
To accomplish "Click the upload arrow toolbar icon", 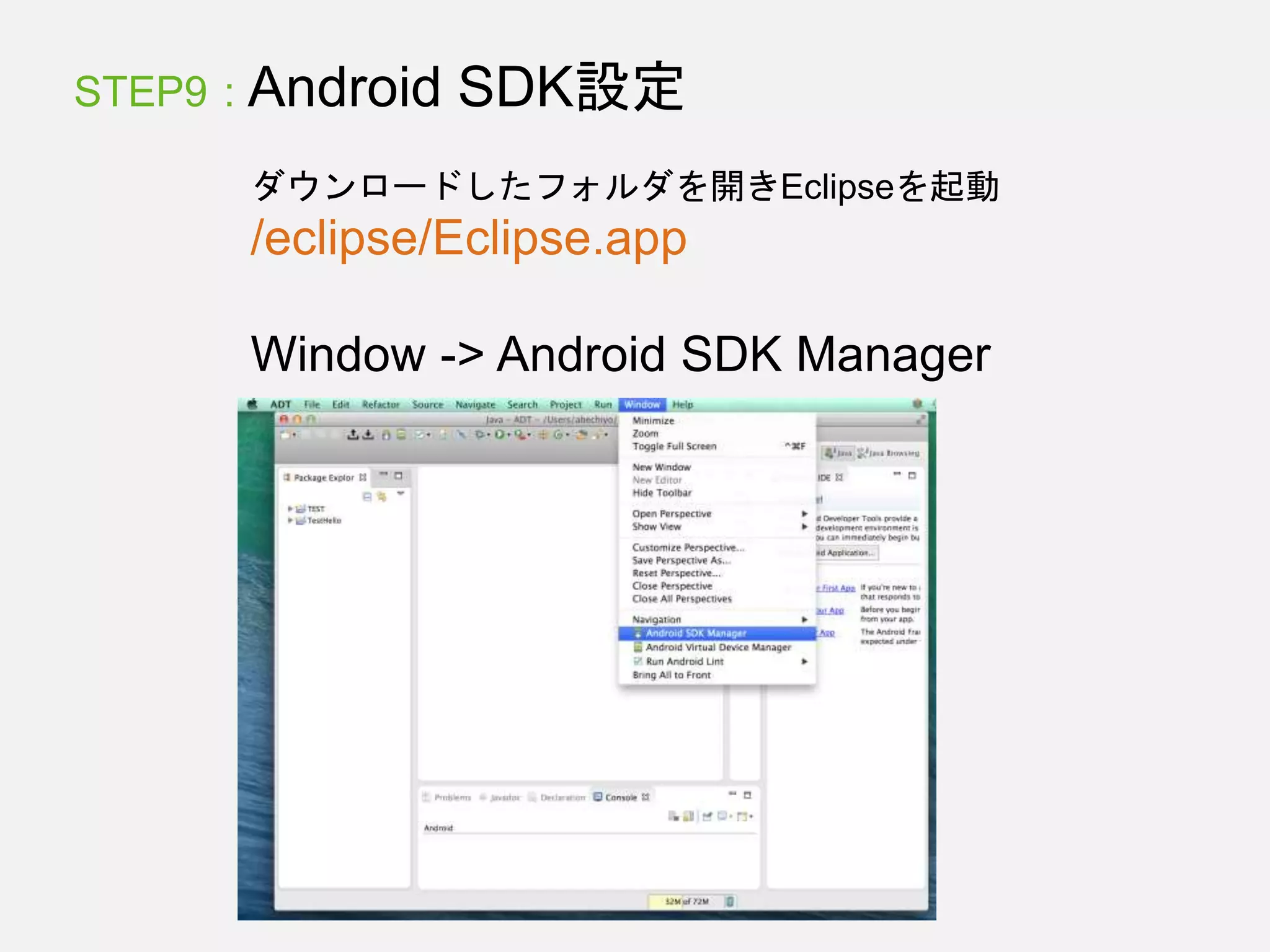I will 353,435.
